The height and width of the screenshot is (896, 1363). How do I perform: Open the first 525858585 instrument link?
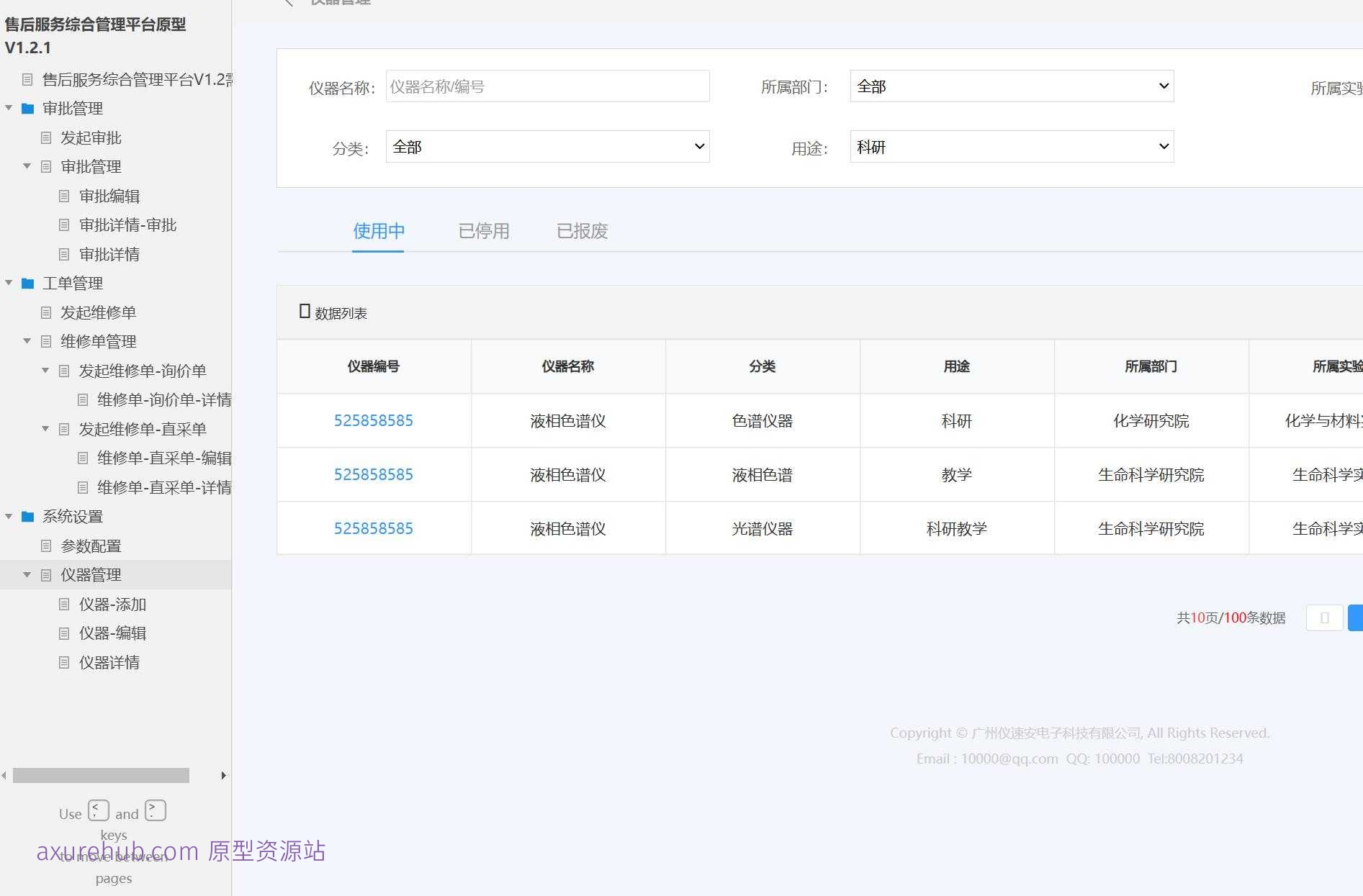click(373, 420)
